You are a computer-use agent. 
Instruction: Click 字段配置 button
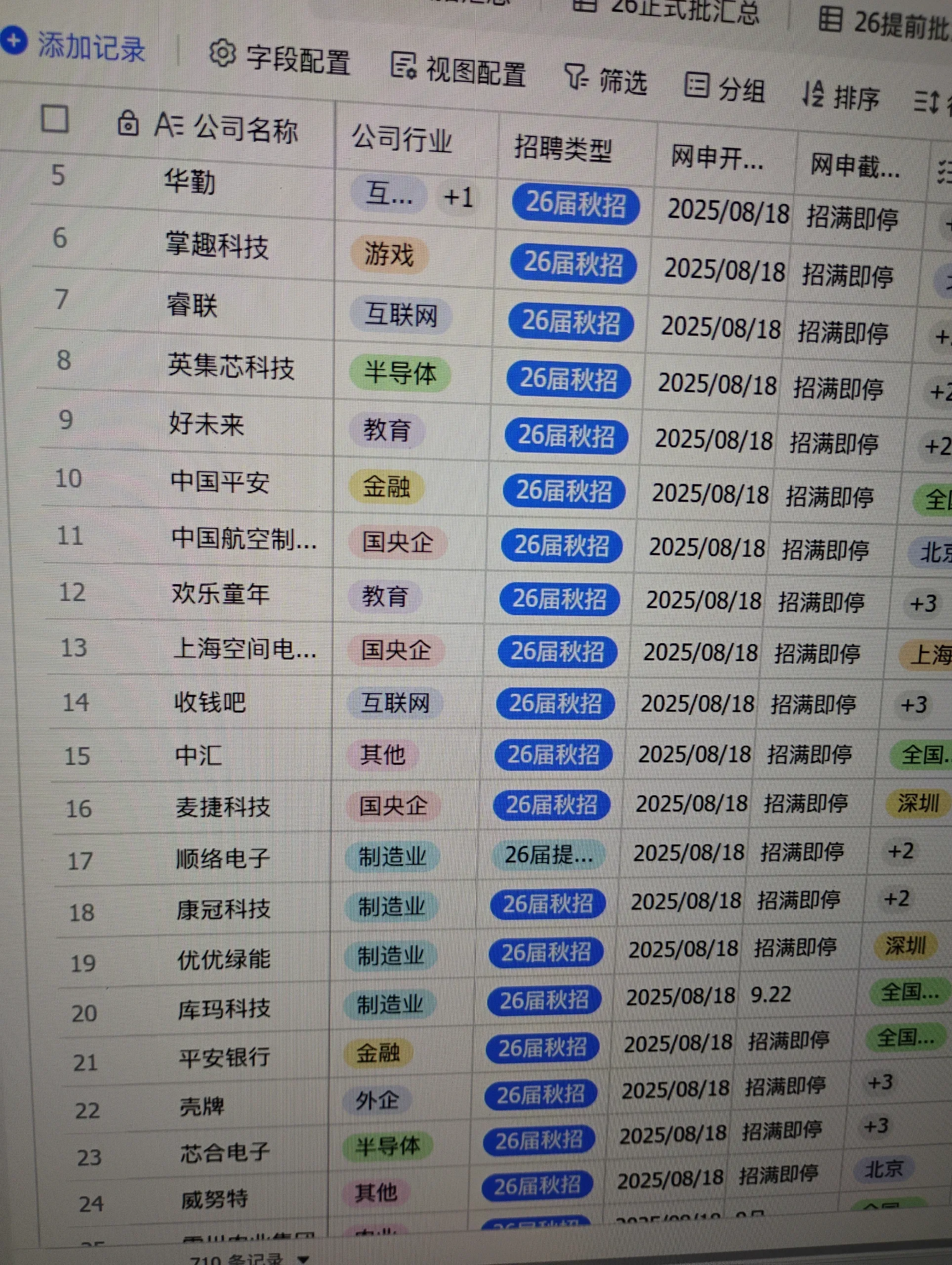pos(280,57)
